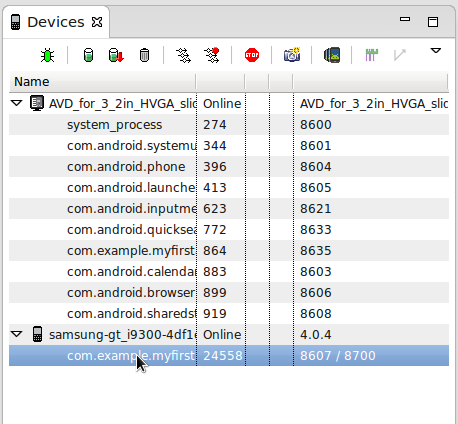Screen dimensions: 458x424
Task: Click debug port value 8605
Action: 316,188
